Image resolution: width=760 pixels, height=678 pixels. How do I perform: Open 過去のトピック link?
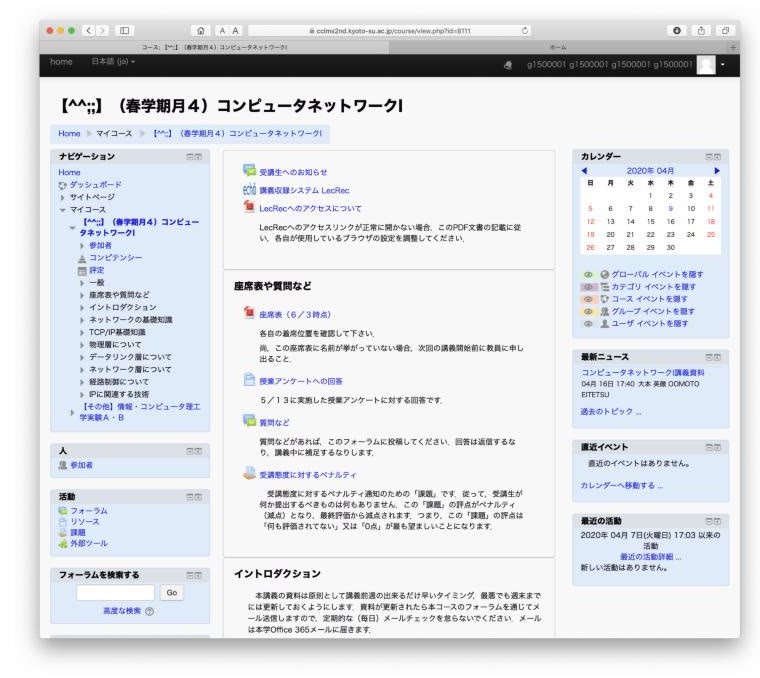click(611, 411)
